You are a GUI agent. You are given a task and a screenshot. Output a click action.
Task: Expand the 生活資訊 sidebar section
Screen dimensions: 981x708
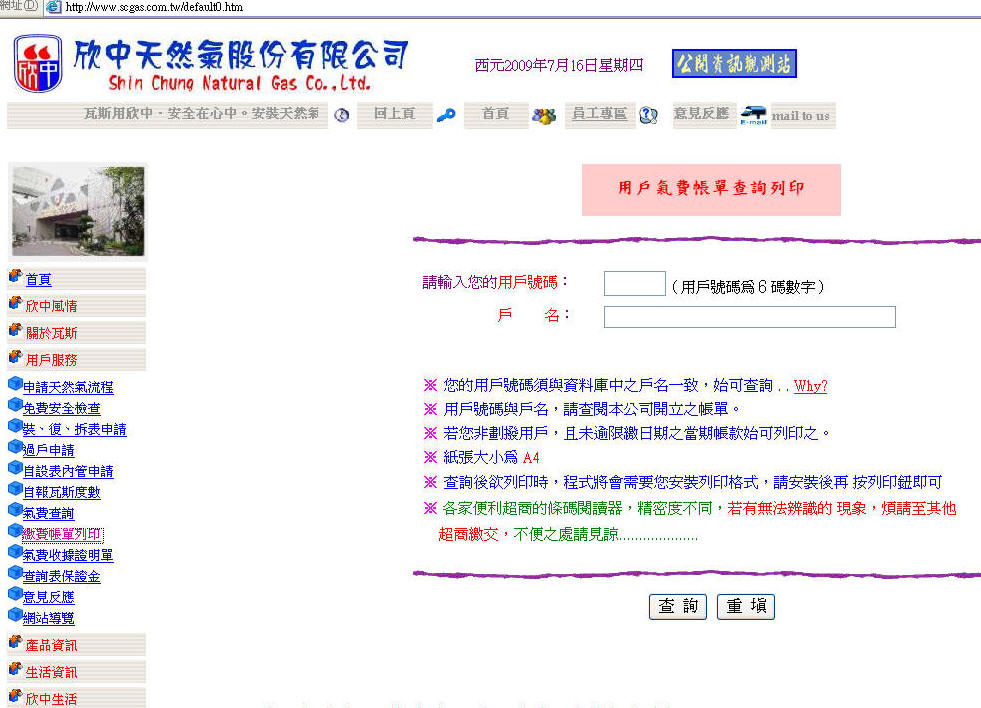(x=51, y=672)
